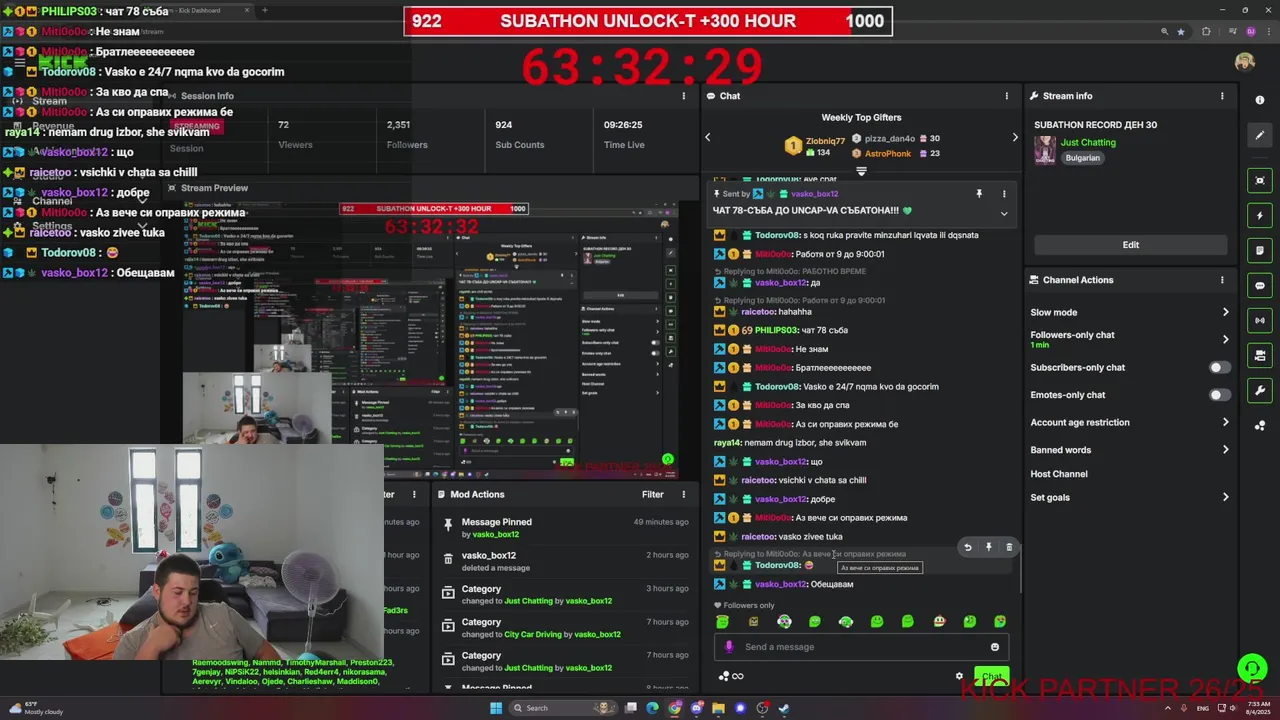Screen dimensions: 1280x720
Task: Click Edit stream info button
Action: pos(1130,245)
